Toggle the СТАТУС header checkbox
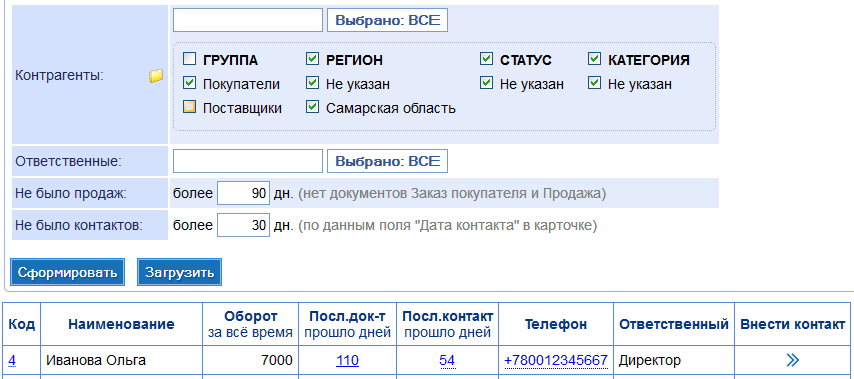 [x=486, y=59]
